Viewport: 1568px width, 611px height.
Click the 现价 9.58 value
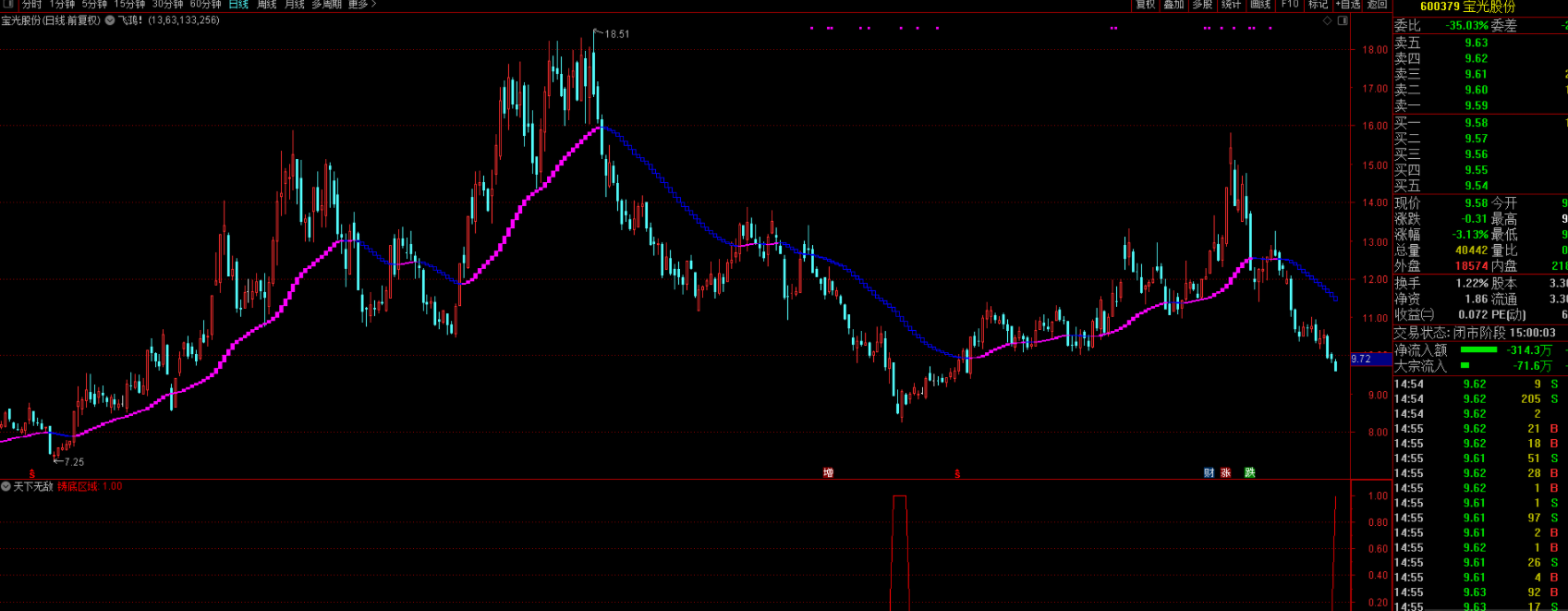tap(1476, 203)
